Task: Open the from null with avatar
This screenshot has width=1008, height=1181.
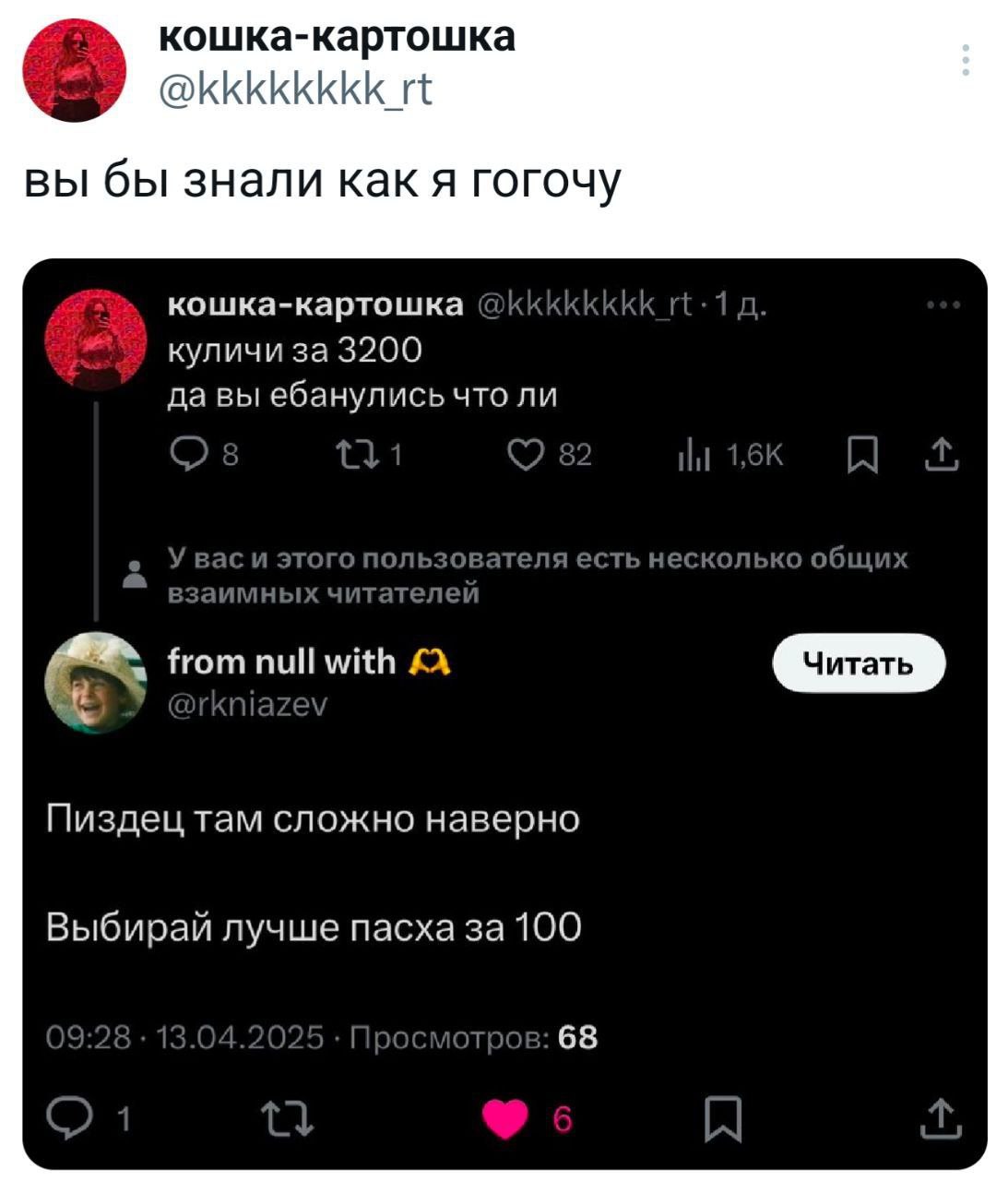Action: tap(95, 683)
